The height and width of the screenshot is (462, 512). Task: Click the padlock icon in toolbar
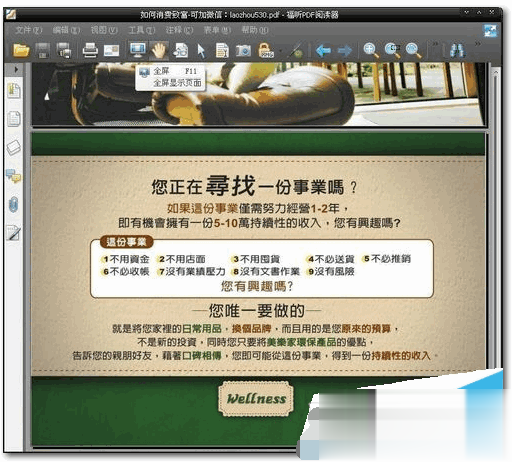click(x=266, y=50)
